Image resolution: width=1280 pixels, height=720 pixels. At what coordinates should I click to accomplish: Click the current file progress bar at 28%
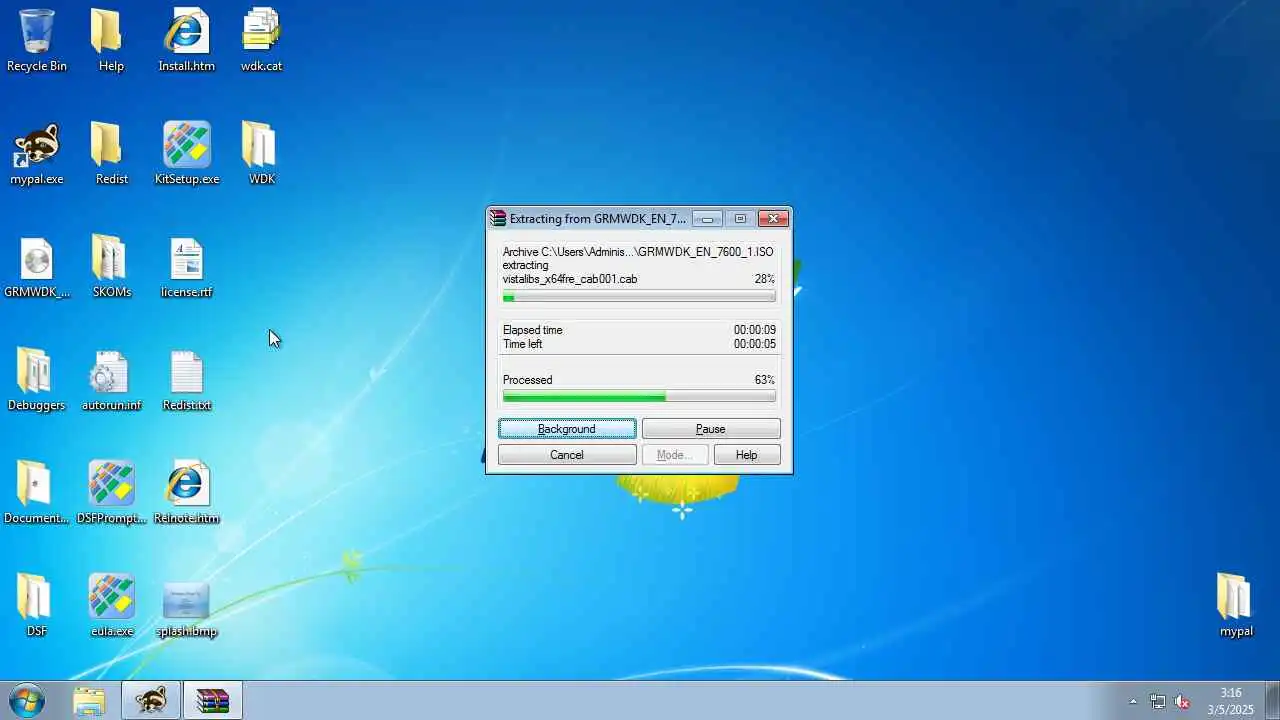639,298
